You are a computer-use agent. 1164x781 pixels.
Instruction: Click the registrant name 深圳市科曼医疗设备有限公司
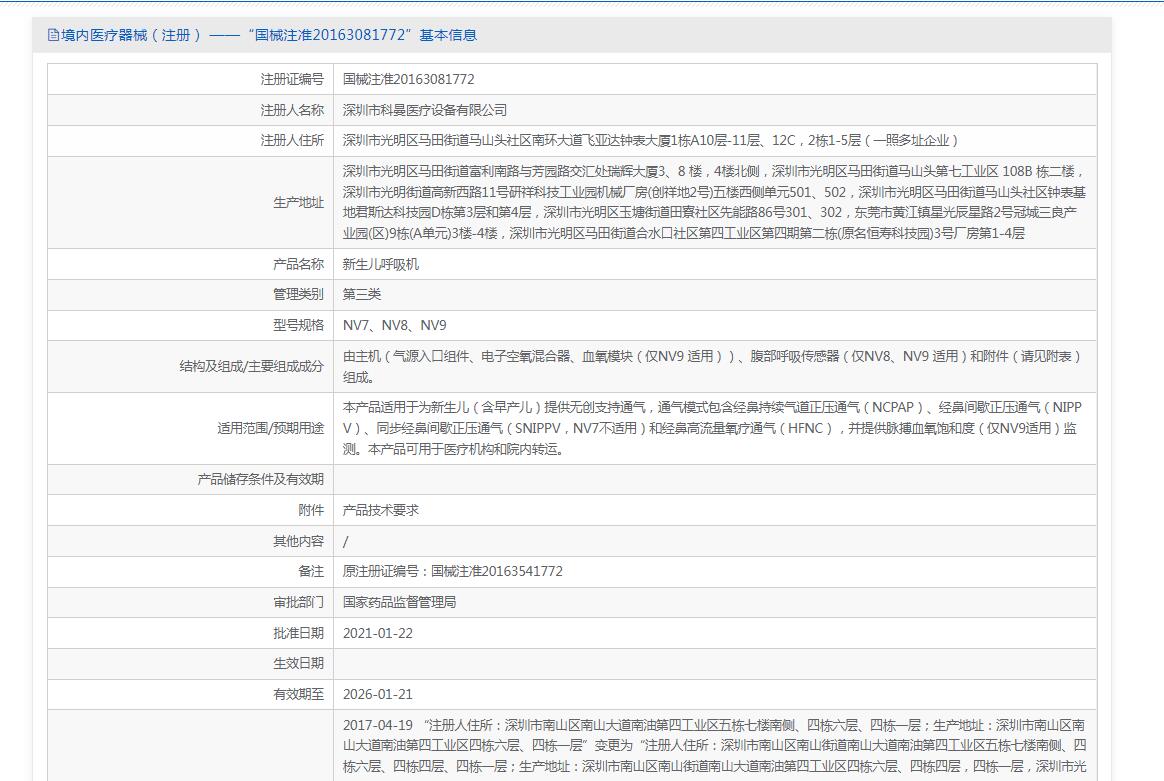click(425, 110)
